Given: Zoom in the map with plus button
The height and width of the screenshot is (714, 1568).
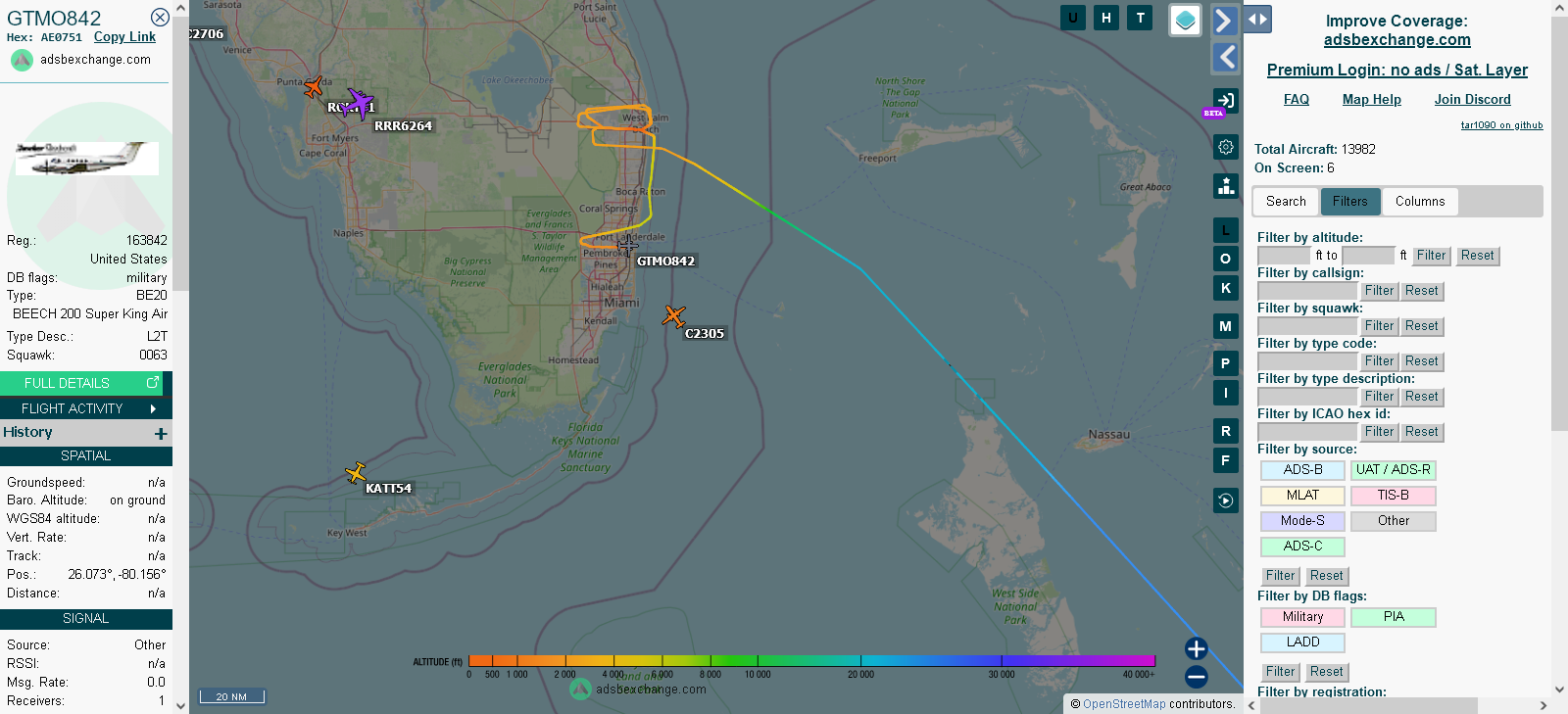Looking at the screenshot, I should (1197, 648).
